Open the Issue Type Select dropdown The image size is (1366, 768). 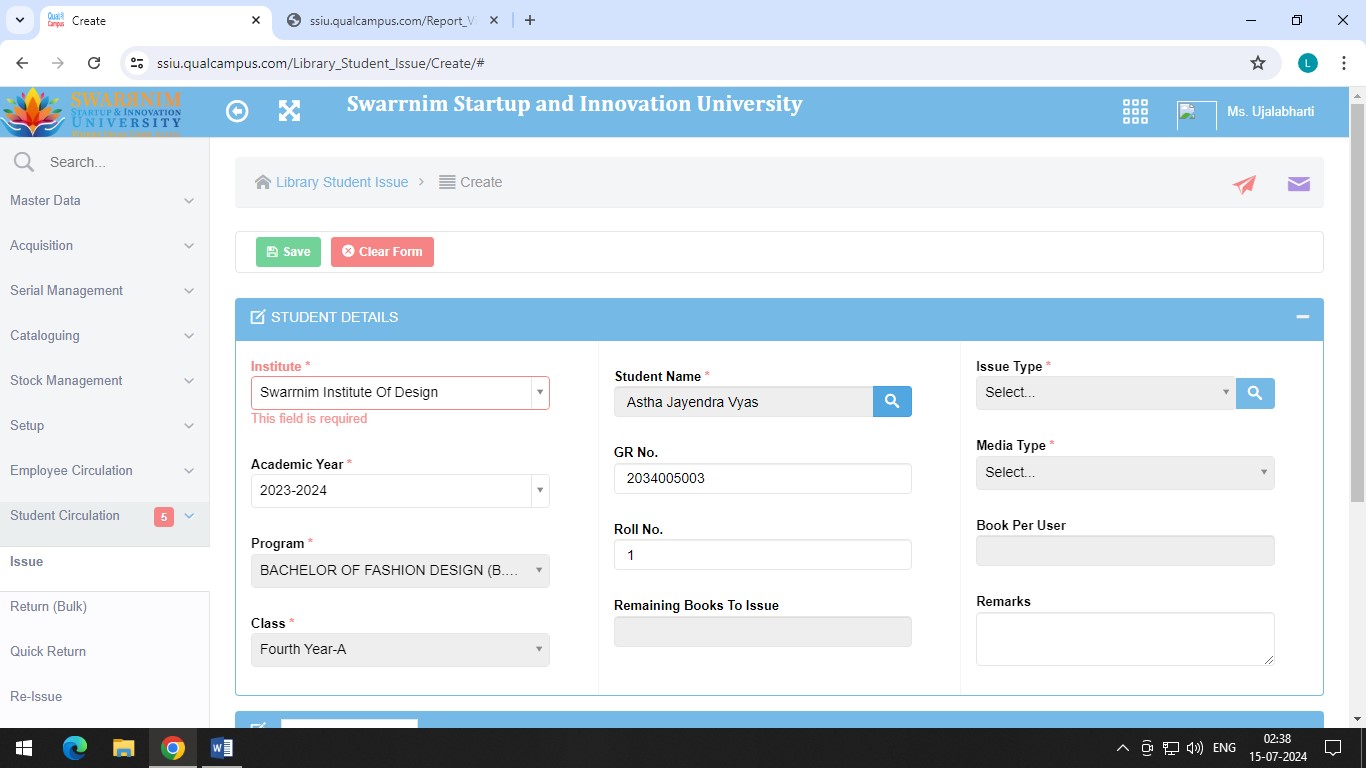click(1106, 393)
